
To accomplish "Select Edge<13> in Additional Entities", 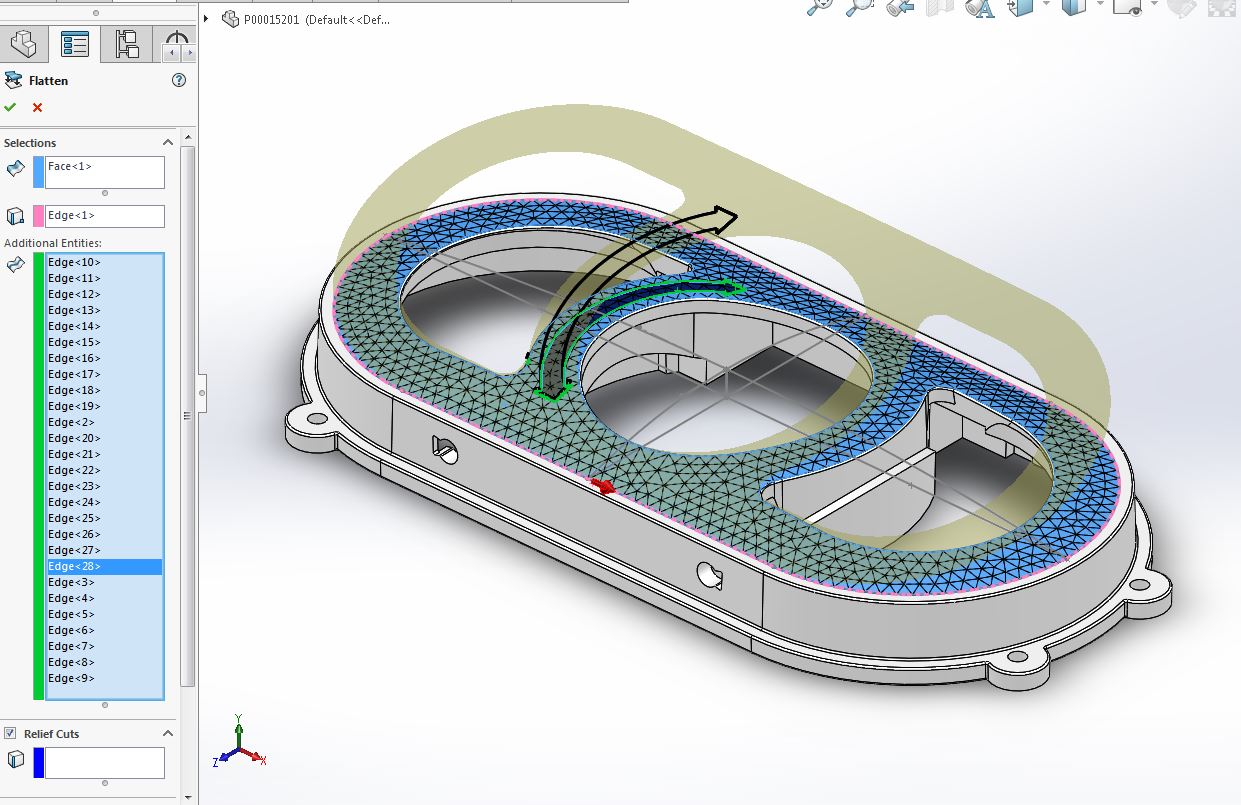I will coord(105,310).
